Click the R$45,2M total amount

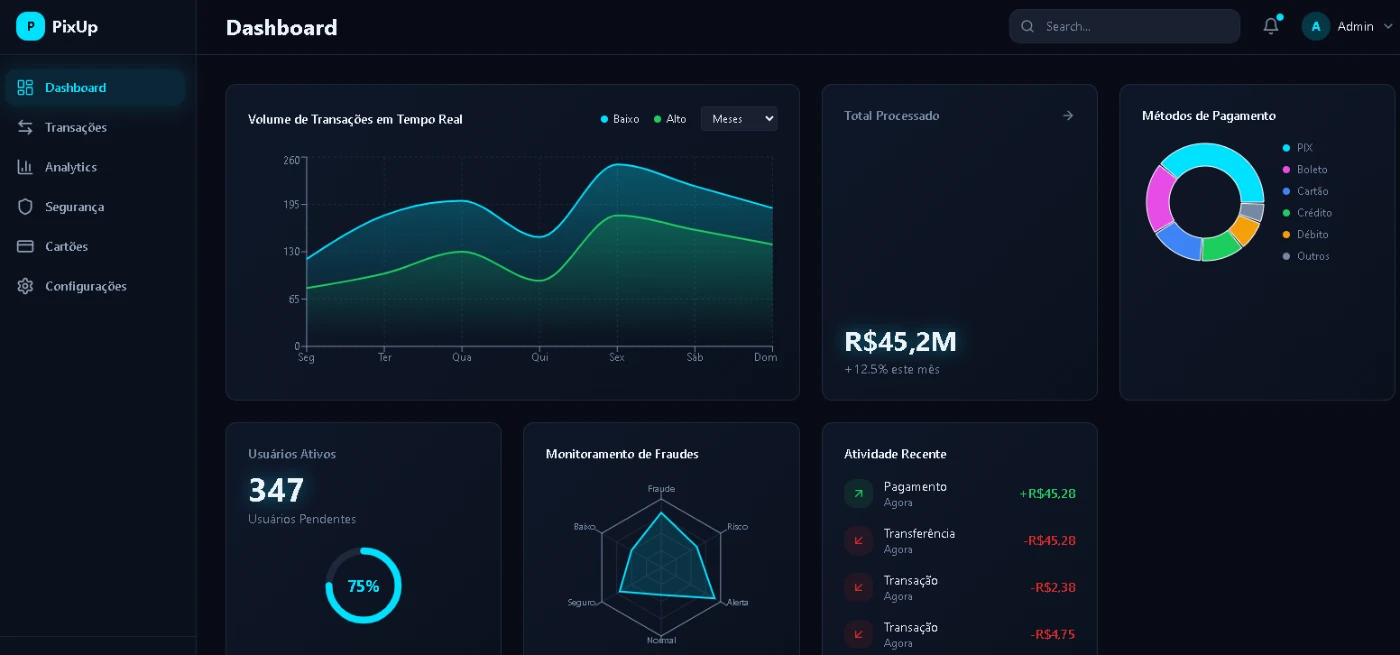click(x=900, y=342)
